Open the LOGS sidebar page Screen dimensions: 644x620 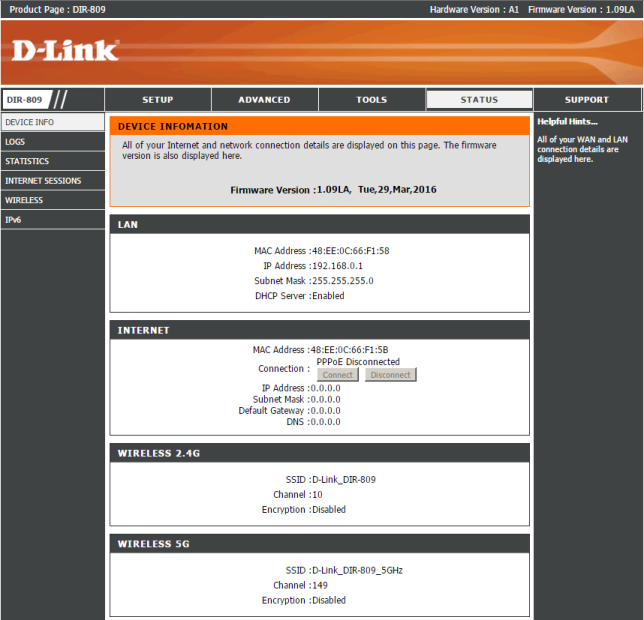53,142
